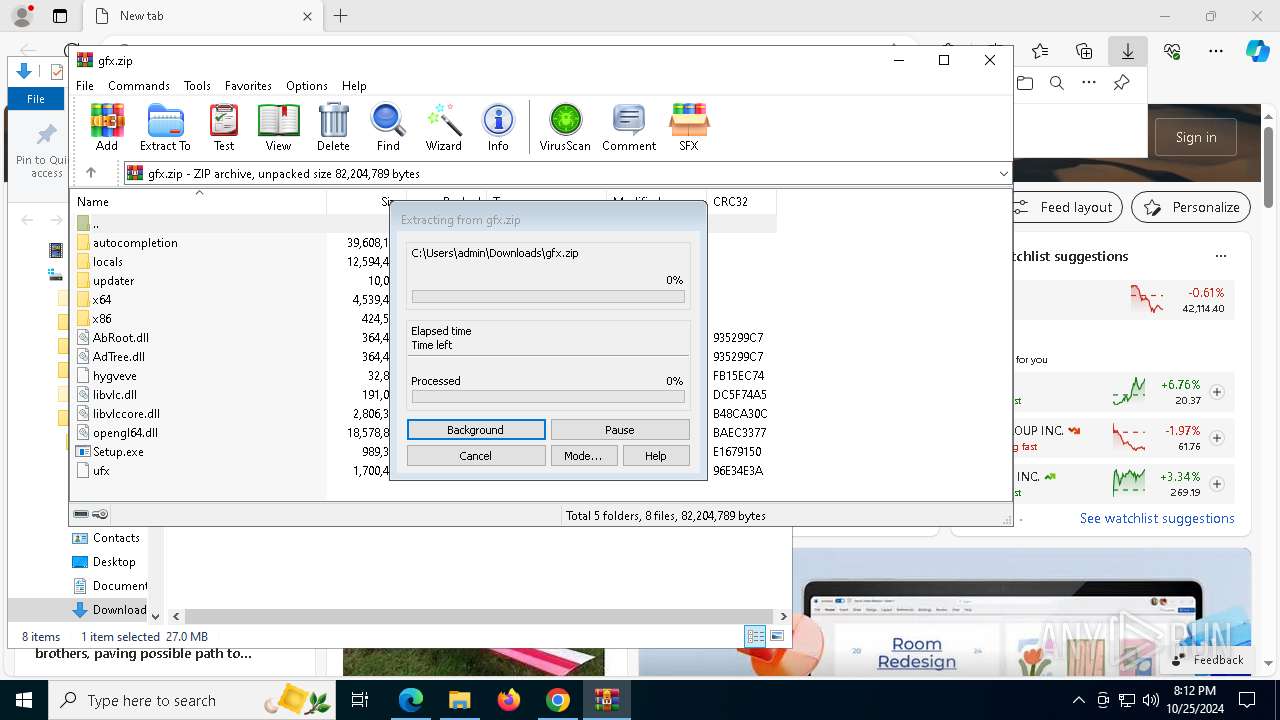
Task: Open the Wizard wand icon
Action: point(443,127)
